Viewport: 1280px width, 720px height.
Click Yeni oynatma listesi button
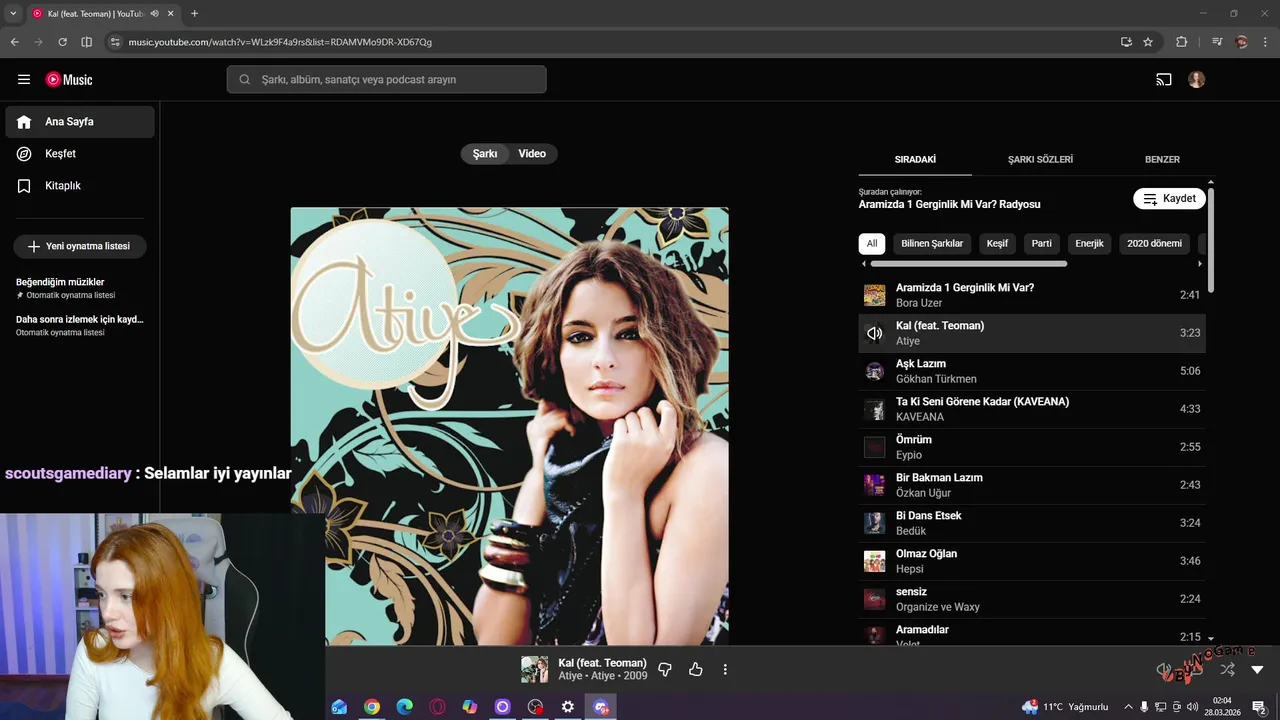tap(80, 246)
